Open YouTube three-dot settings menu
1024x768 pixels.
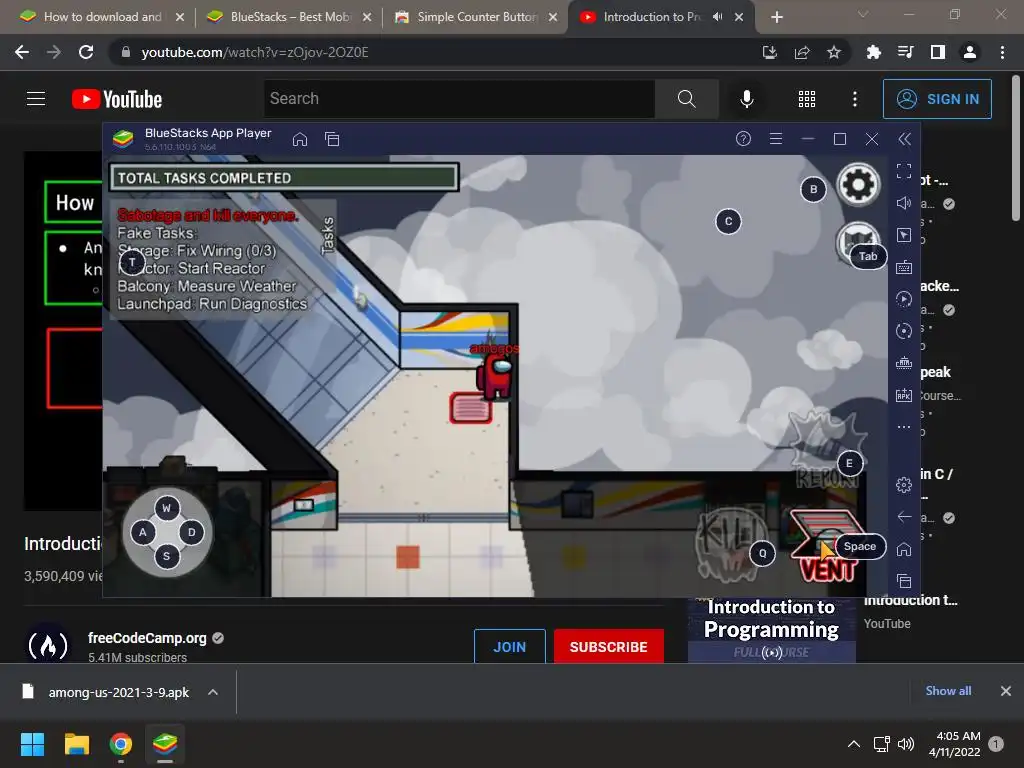click(x=854, y=99)
